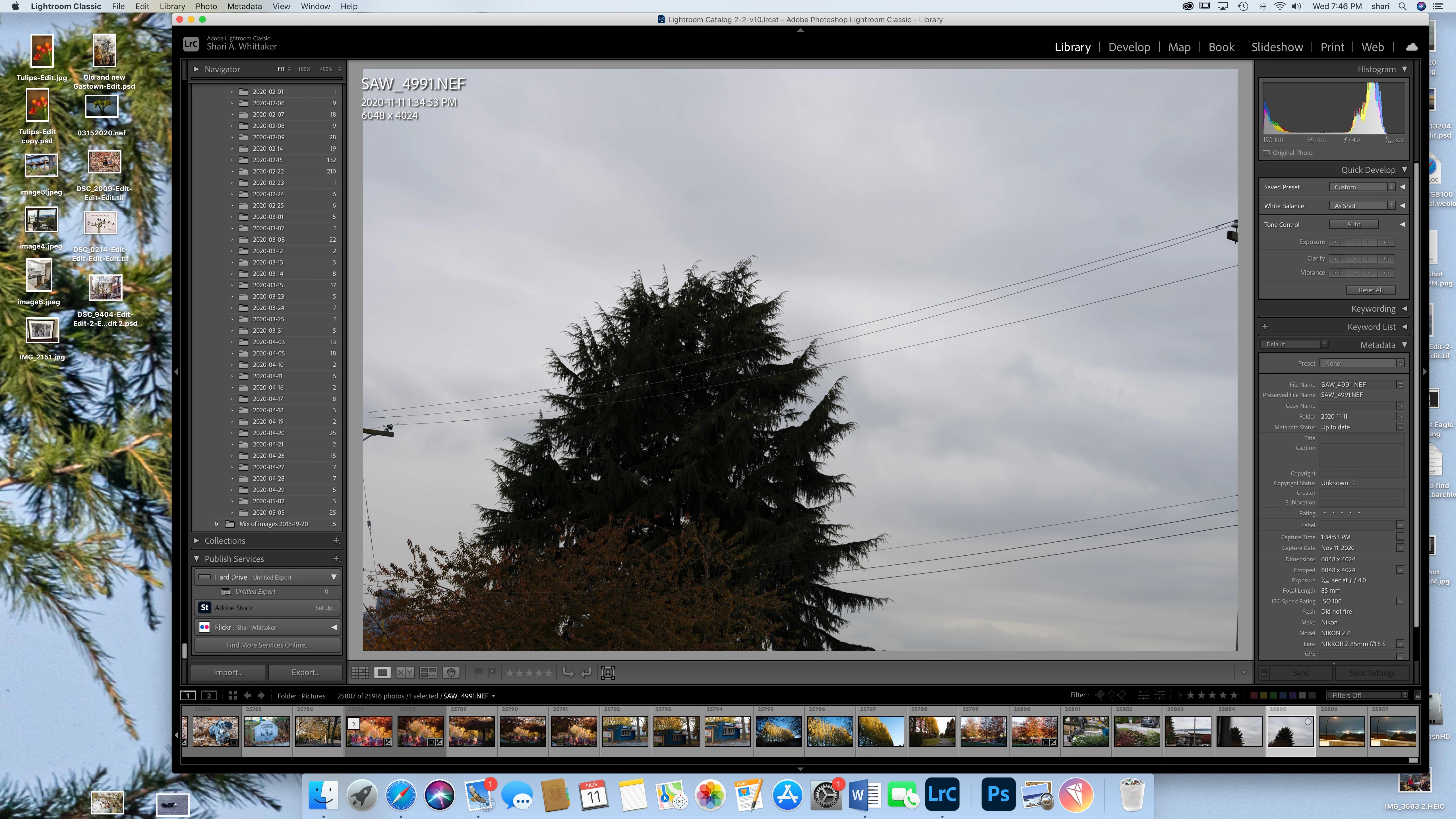Screen dimensions: 1456x819
Task: Rotate photo clockwise in toolbar
Action: click(x=586, y=673)
